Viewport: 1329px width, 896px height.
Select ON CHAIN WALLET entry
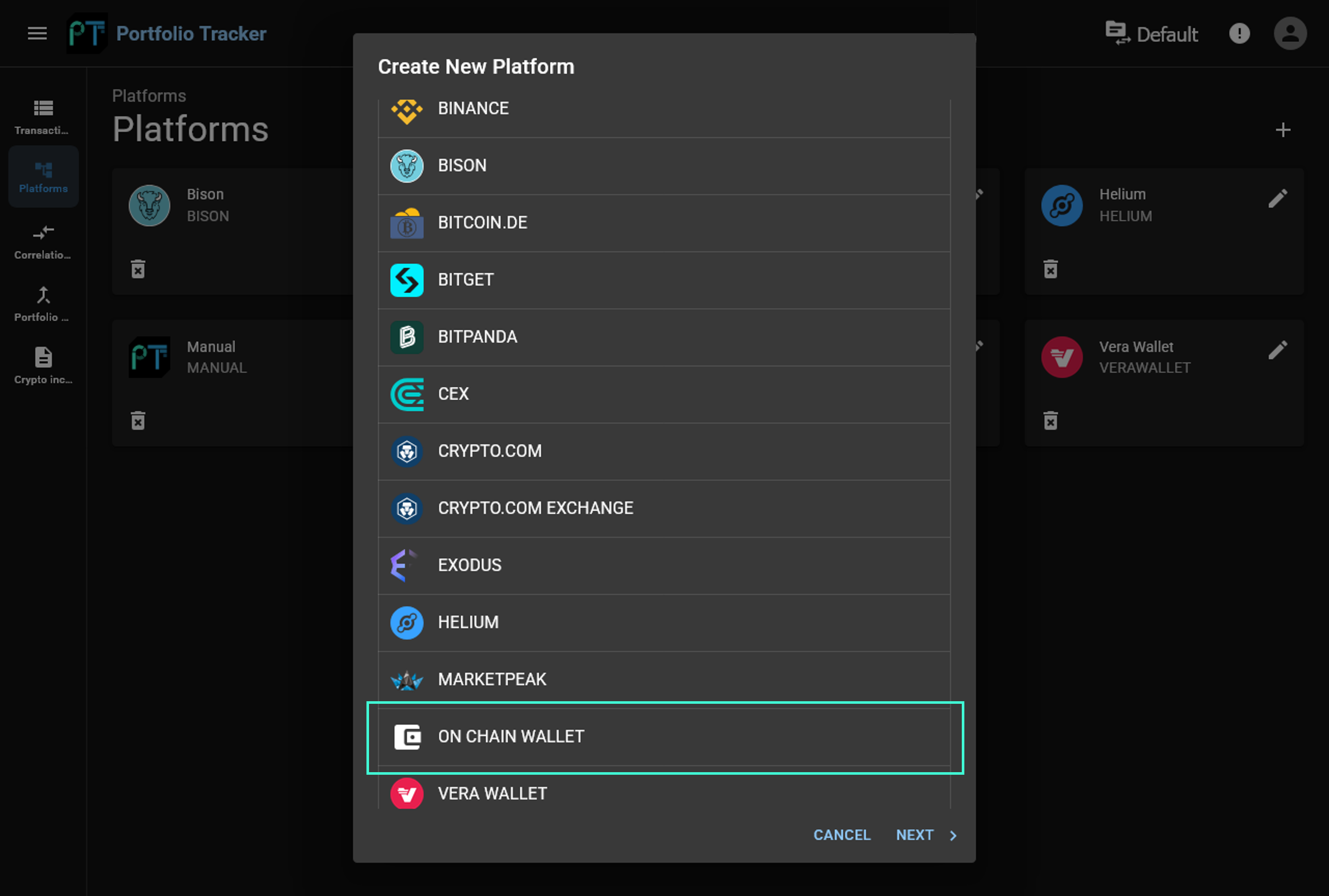coord(664,737)
